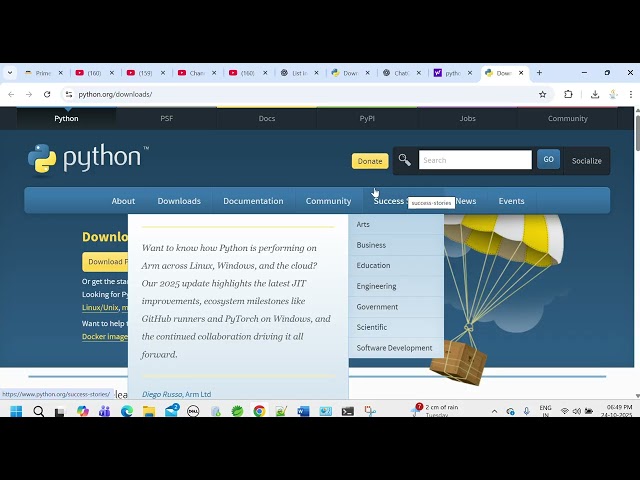
Task: Bookmark this page with the star icon
Action: pos(542,94)
